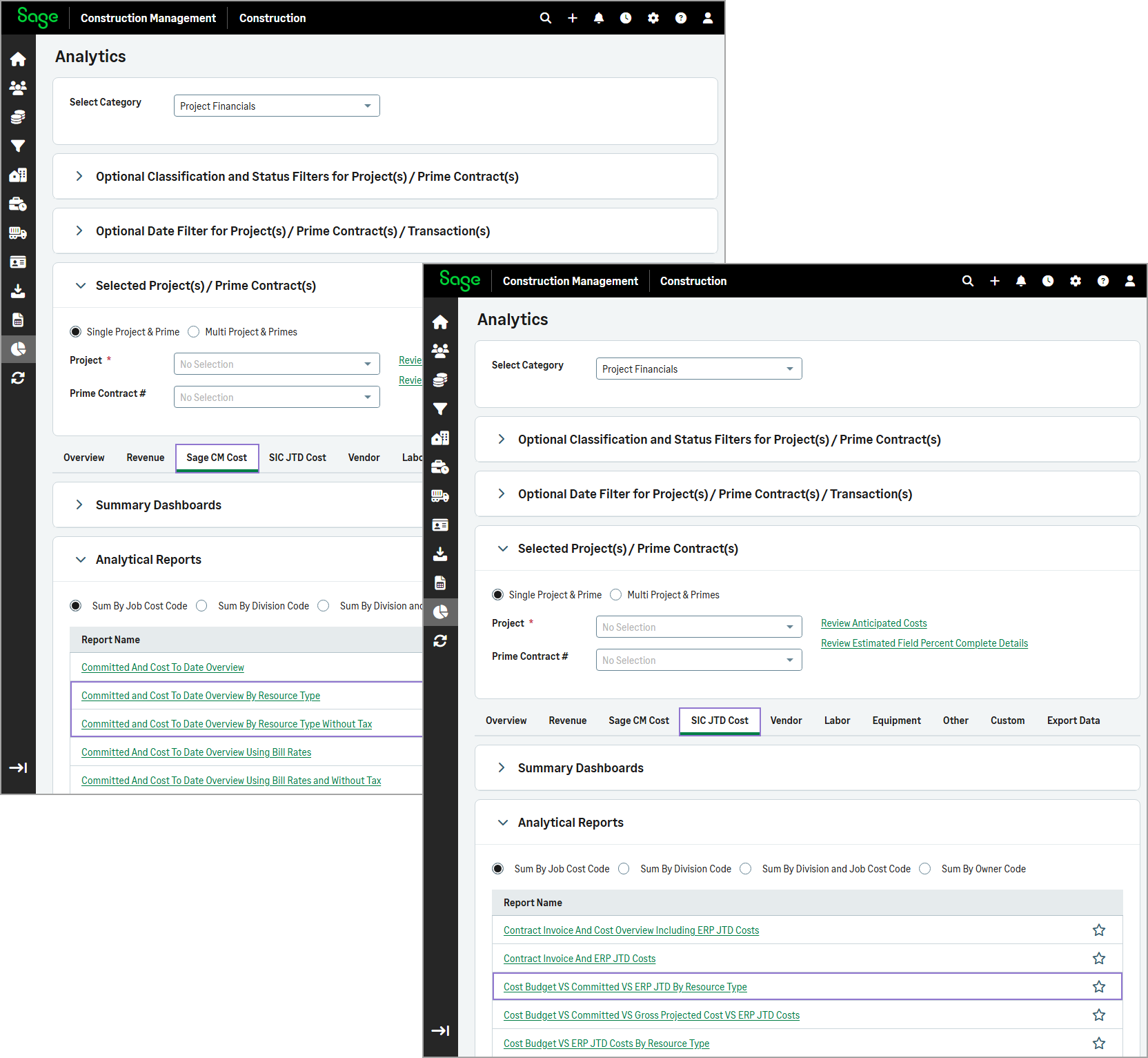The height and width of the screenshot is (1058, 1148).
Task: Open the Project dropdown in the front window
Action: point(698,627)
